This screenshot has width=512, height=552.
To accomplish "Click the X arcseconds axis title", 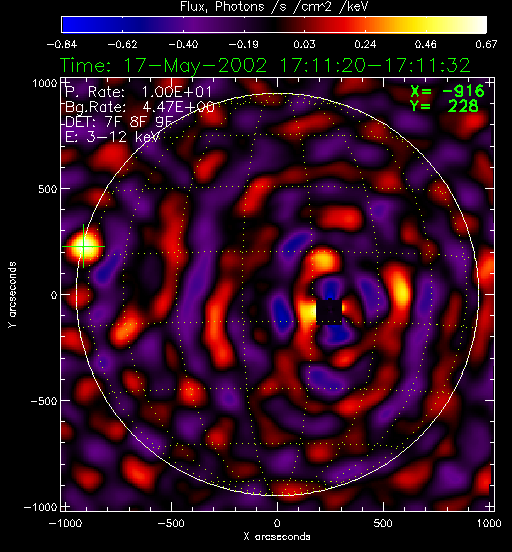I will pos(277,537).
